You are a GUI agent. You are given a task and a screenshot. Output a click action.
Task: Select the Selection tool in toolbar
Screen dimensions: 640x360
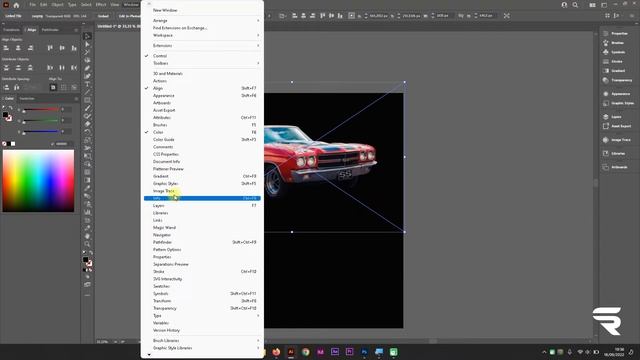point(87,36)
